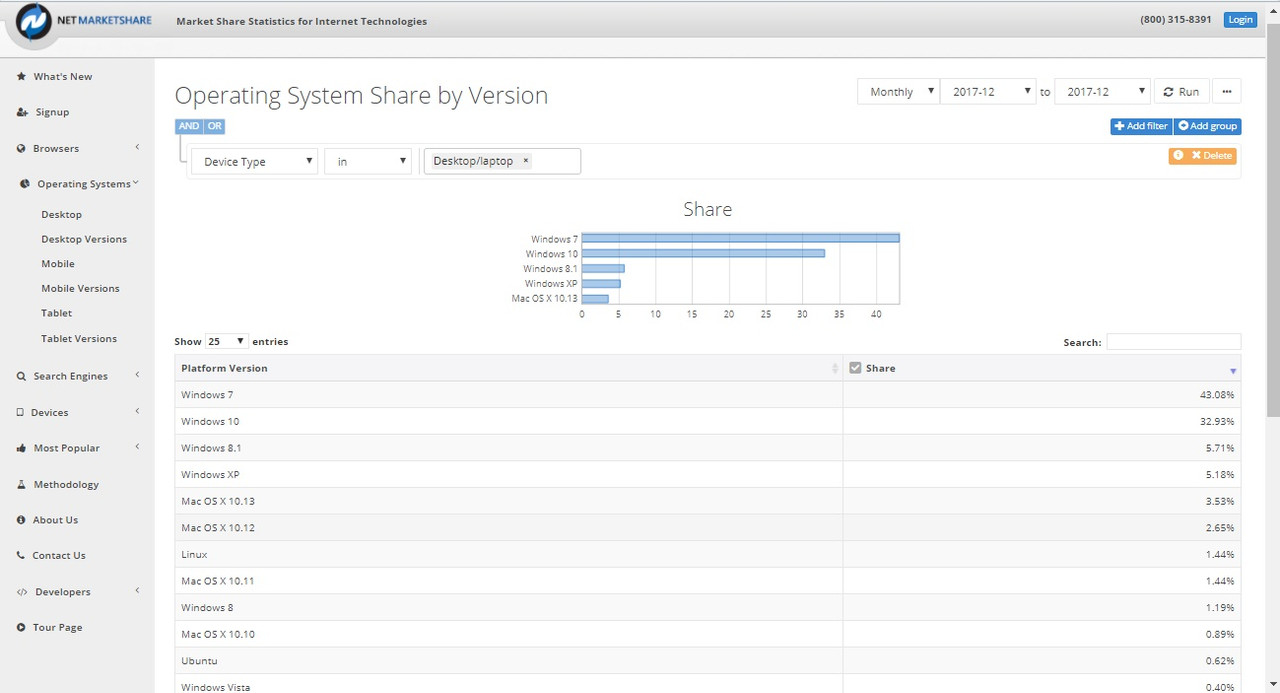Viewport: 1280px width, 693px height.
Task: Open the Device Type filter dropdown
Action: click(x=254, y=161)
